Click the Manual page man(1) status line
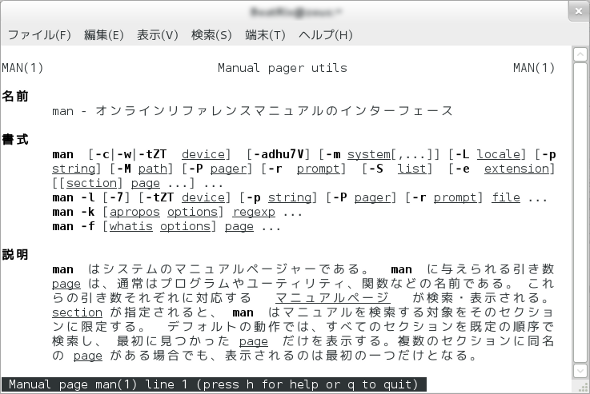This screenshot has height=394, width=590. [x=214, y=385]
